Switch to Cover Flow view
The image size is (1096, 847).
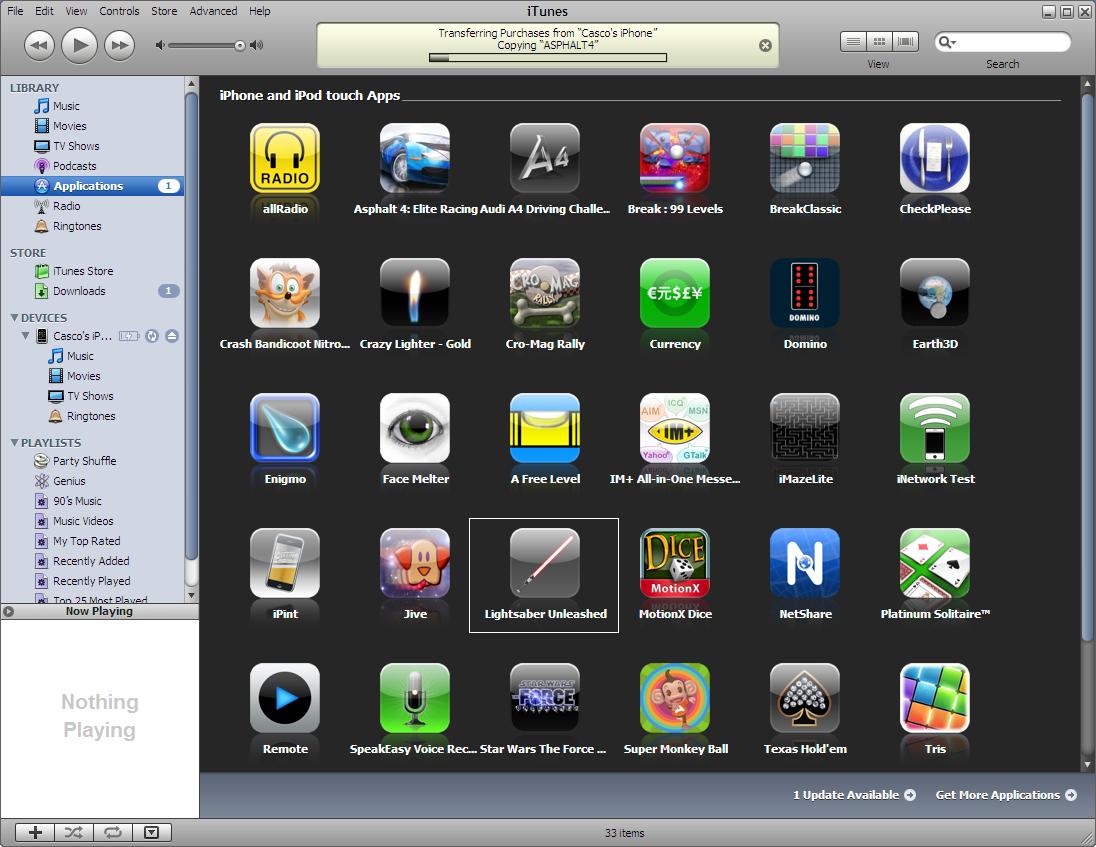905,42
